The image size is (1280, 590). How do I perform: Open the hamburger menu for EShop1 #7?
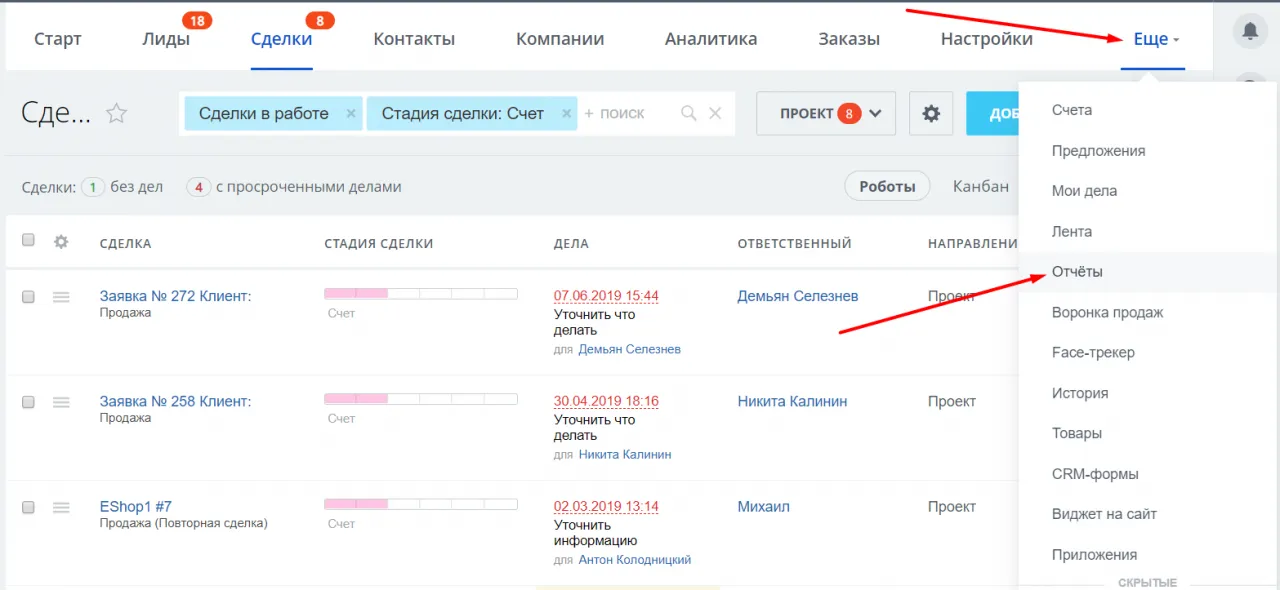click(x=60, y=507)
